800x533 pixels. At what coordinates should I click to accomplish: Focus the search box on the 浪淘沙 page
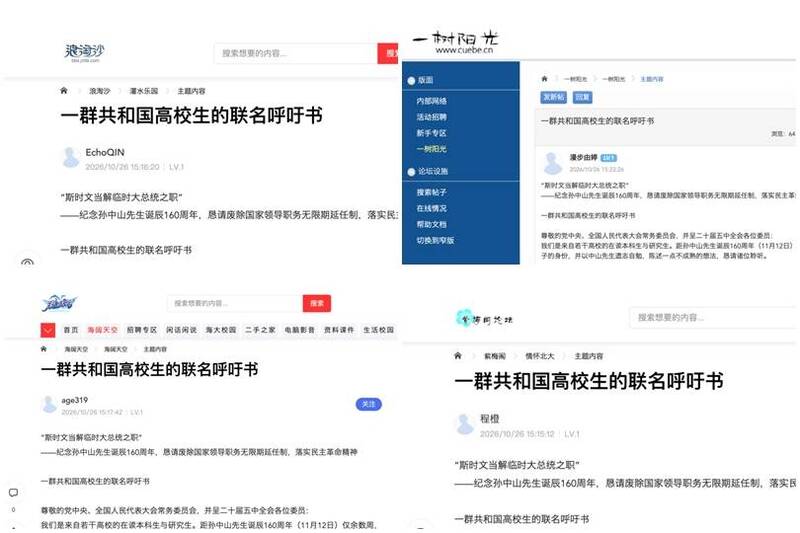295,53
